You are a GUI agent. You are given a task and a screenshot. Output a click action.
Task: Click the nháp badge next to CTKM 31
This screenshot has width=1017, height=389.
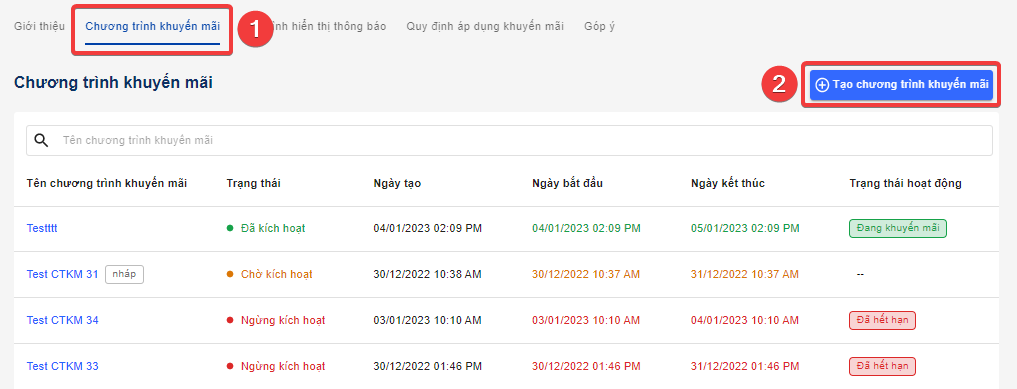[124, 274]
